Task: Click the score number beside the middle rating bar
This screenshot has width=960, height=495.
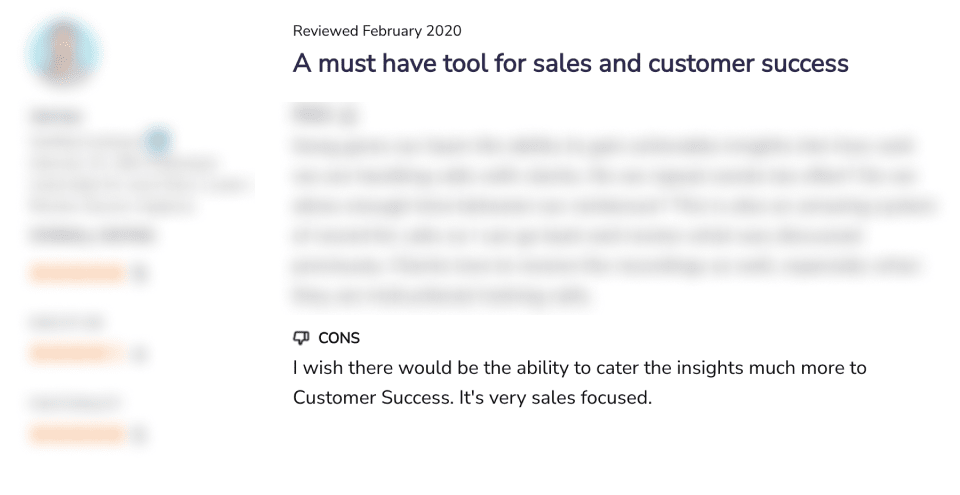Action: [140, 353]
